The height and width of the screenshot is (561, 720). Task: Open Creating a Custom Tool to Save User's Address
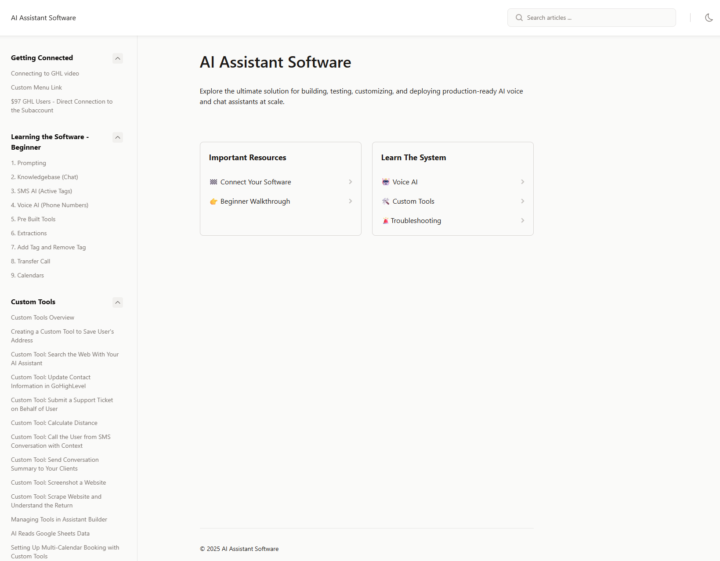pyautogui.click(x=62, y=336)
